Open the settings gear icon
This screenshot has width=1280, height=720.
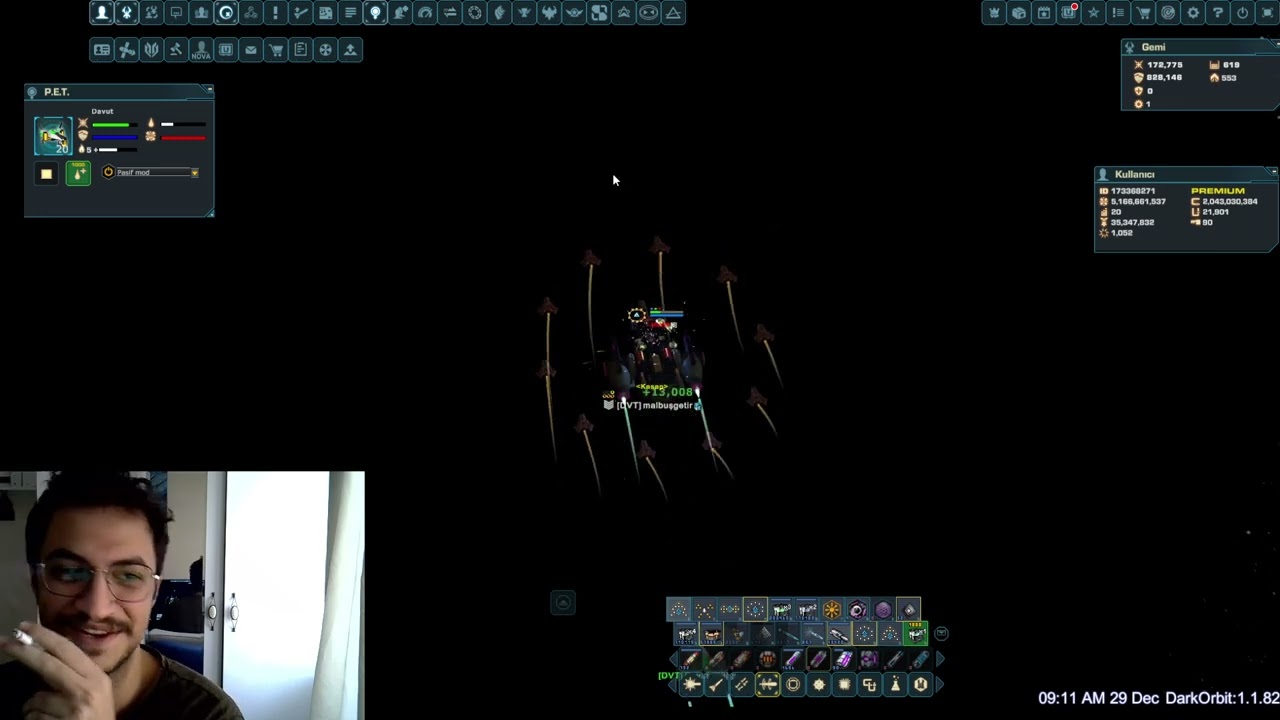coord(1193,13)
